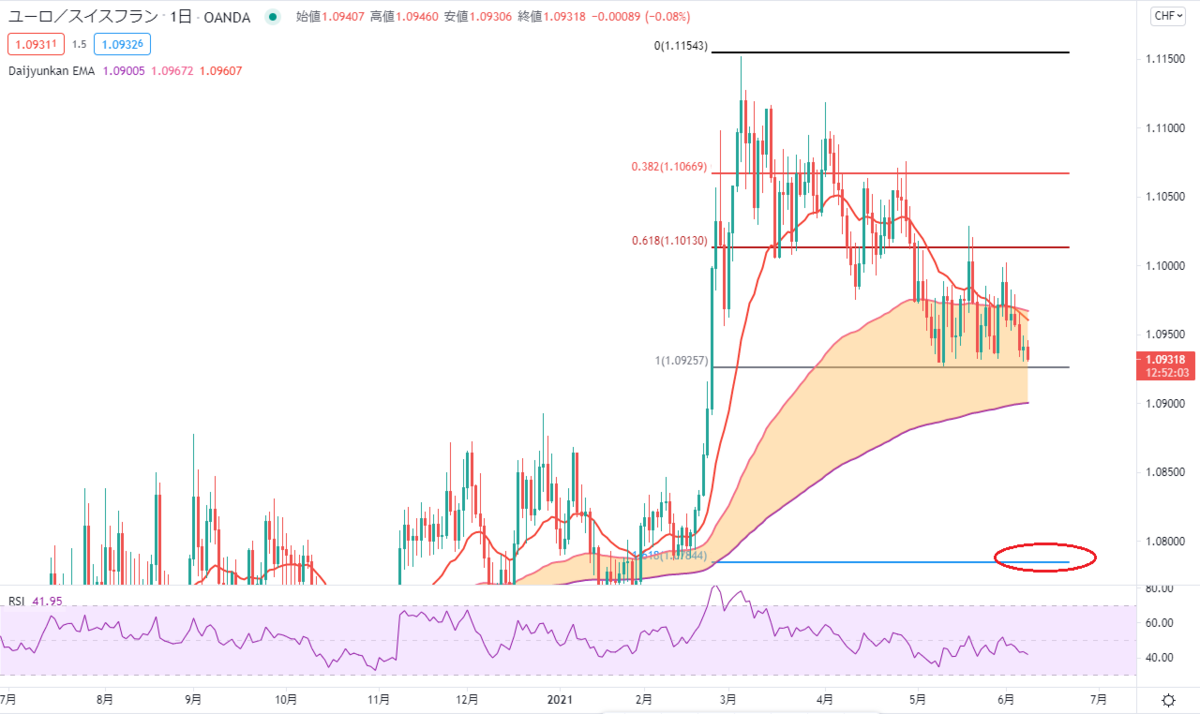Click the spread value 1.5
The image size is (1200, 714).
pyautogui.click(x=77, y=44)
